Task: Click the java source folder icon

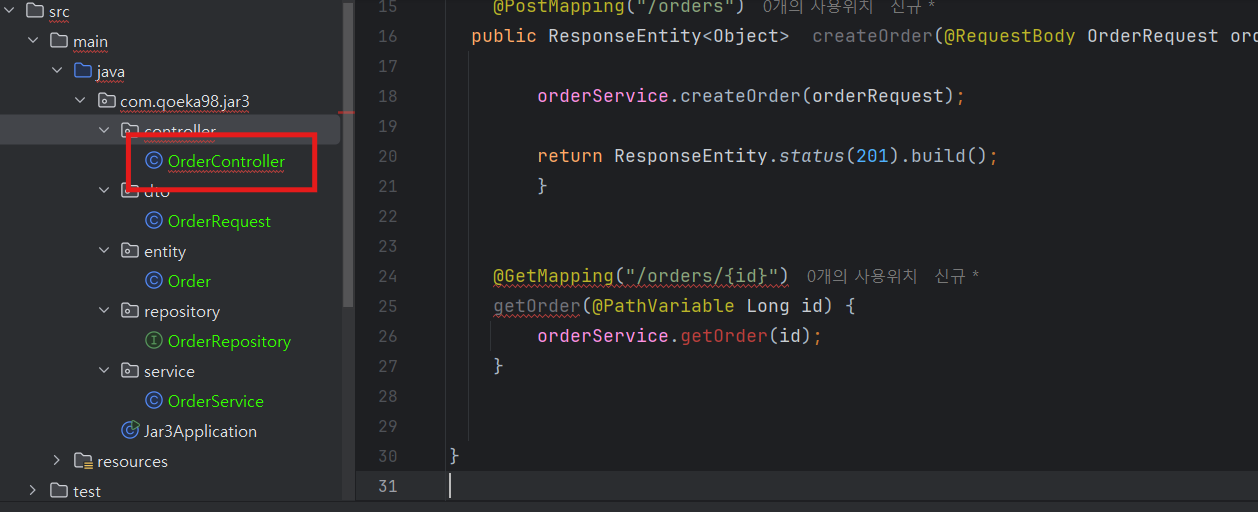Action: click(x=83, y=71)
